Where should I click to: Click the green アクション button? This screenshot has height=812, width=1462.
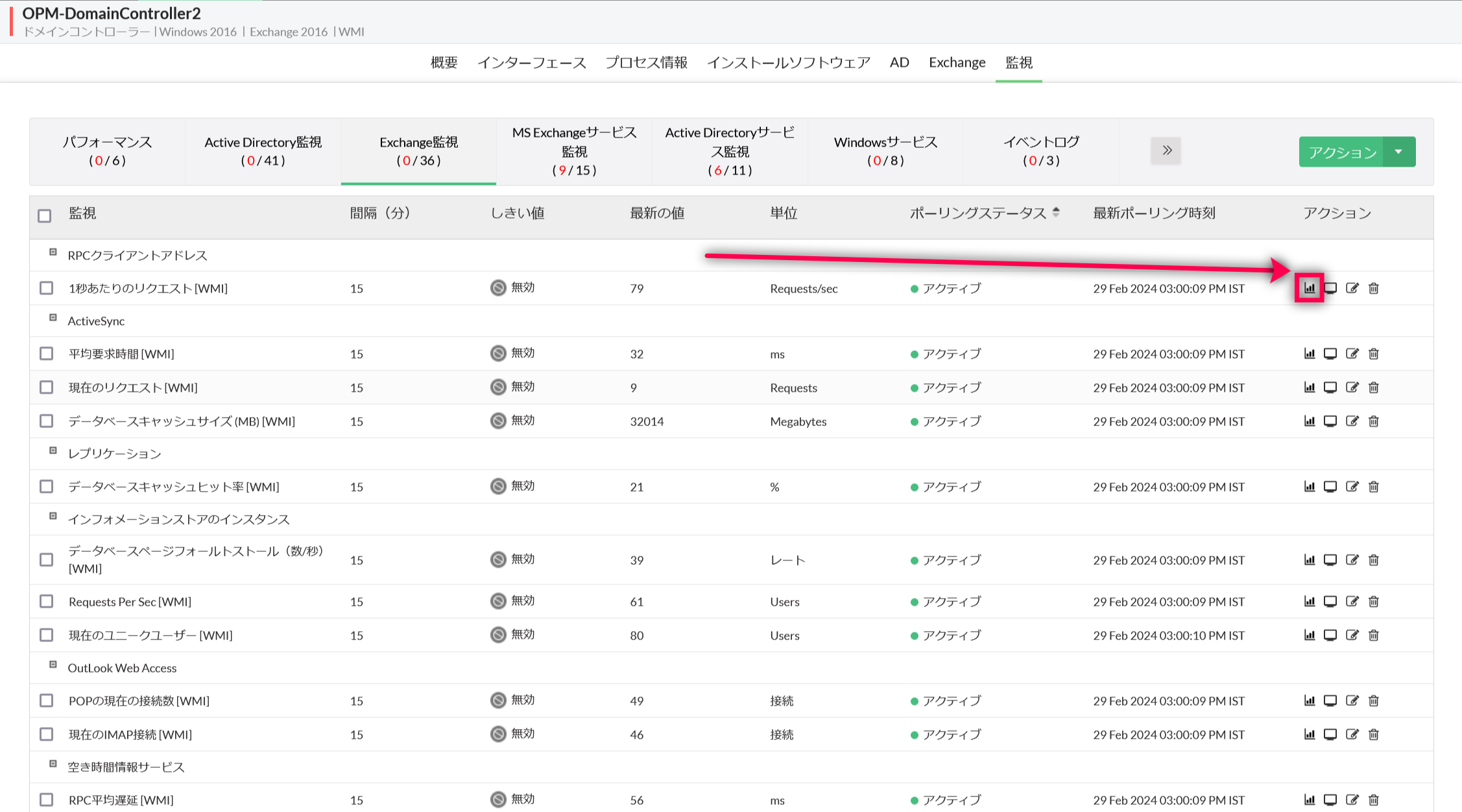tap(1341, 152)
